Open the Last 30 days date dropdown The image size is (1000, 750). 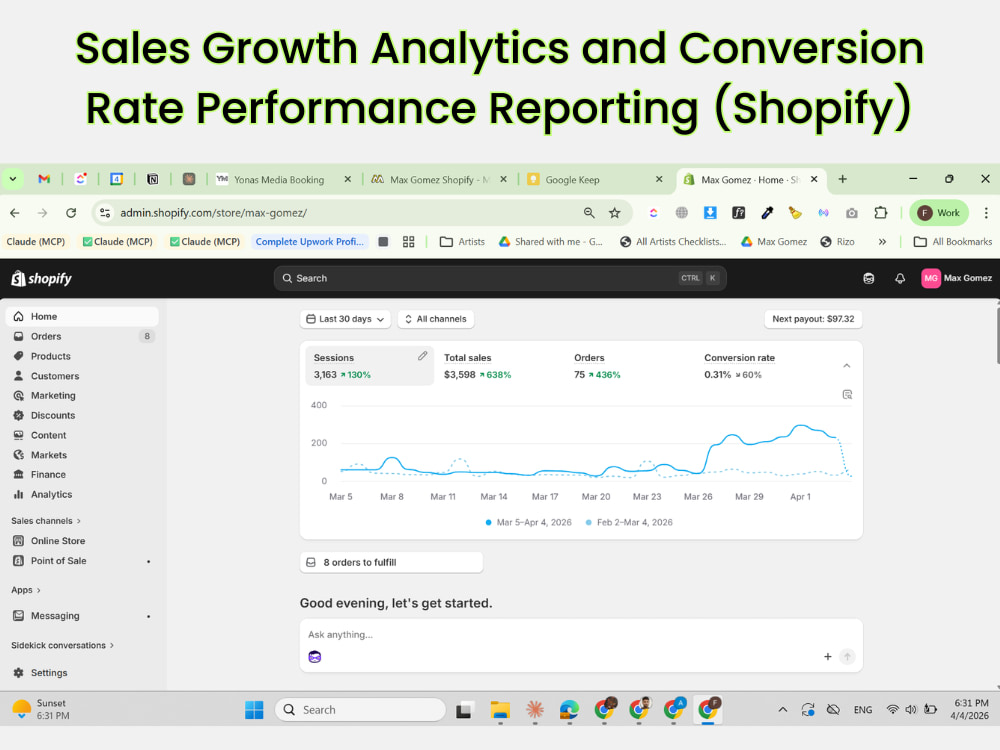pos(345,319)
